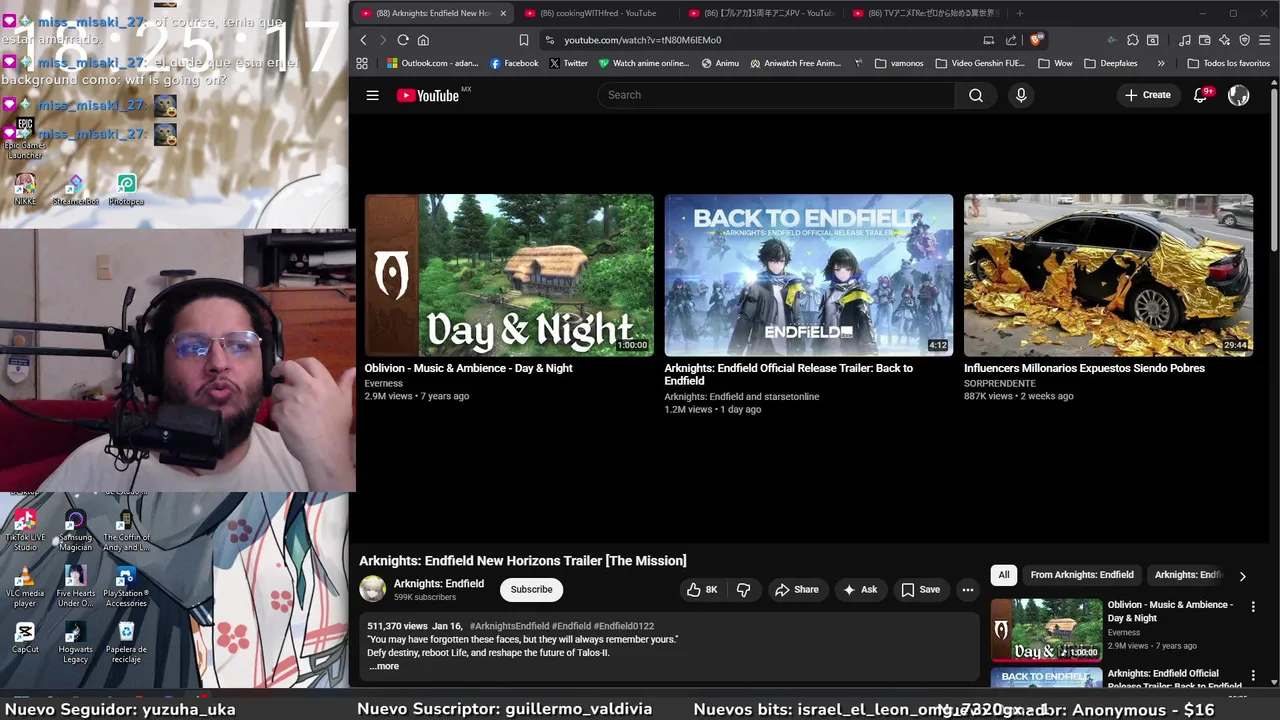
Task: Click the browser home icon
Action: pyautogui.click(x=423, y=40)
